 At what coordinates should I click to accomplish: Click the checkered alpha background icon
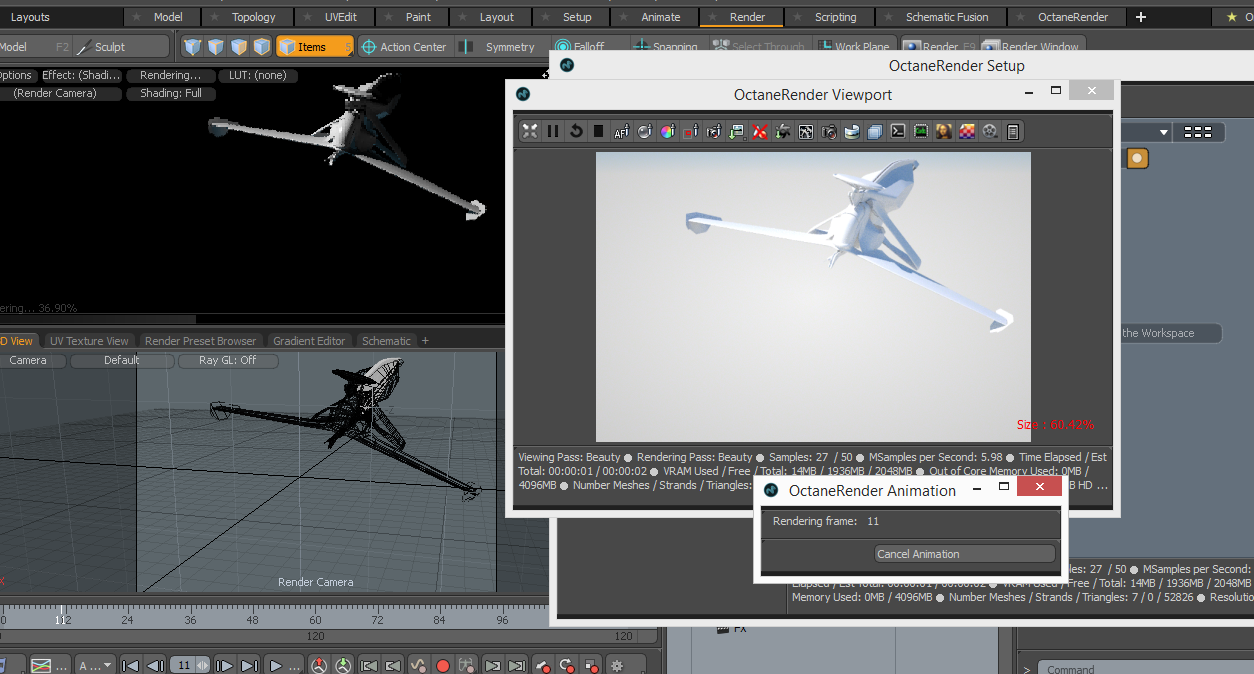967,131
